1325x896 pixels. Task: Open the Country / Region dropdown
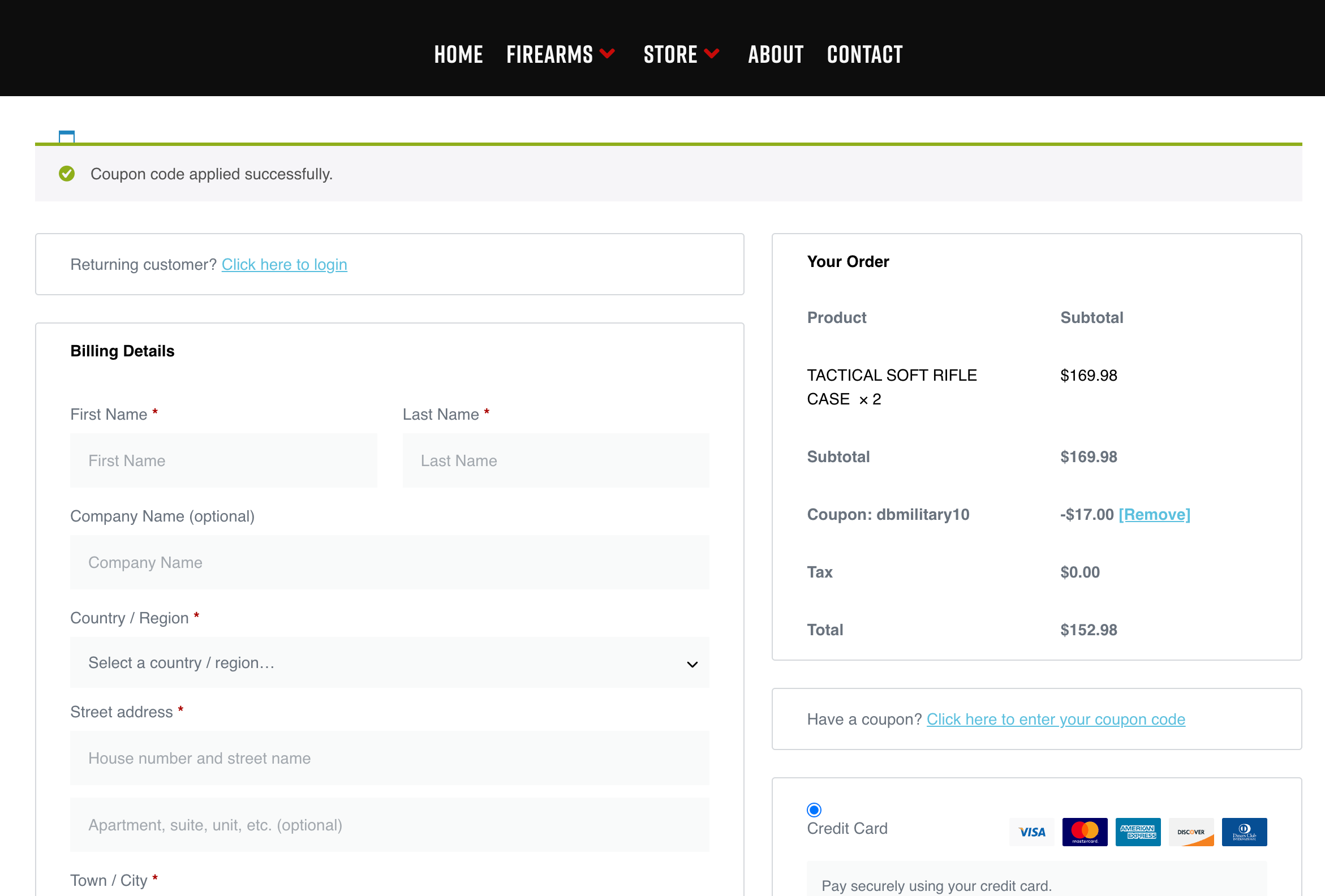coord(389,663)
